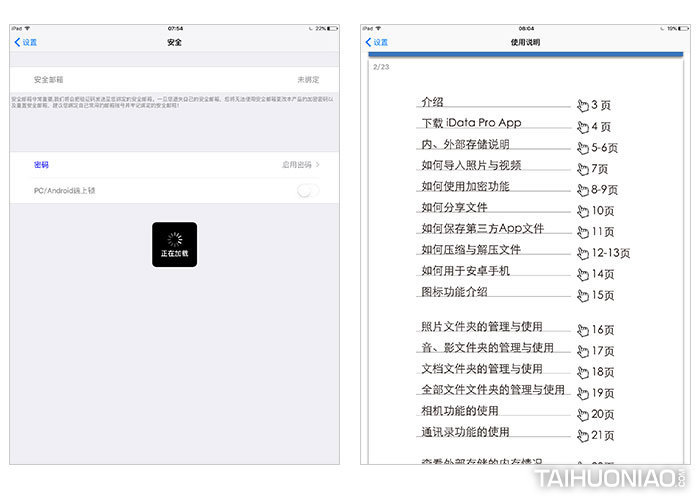Select the blue 密码 row label
The width and height of the screenshot is (700, 498).
[41, 164]
